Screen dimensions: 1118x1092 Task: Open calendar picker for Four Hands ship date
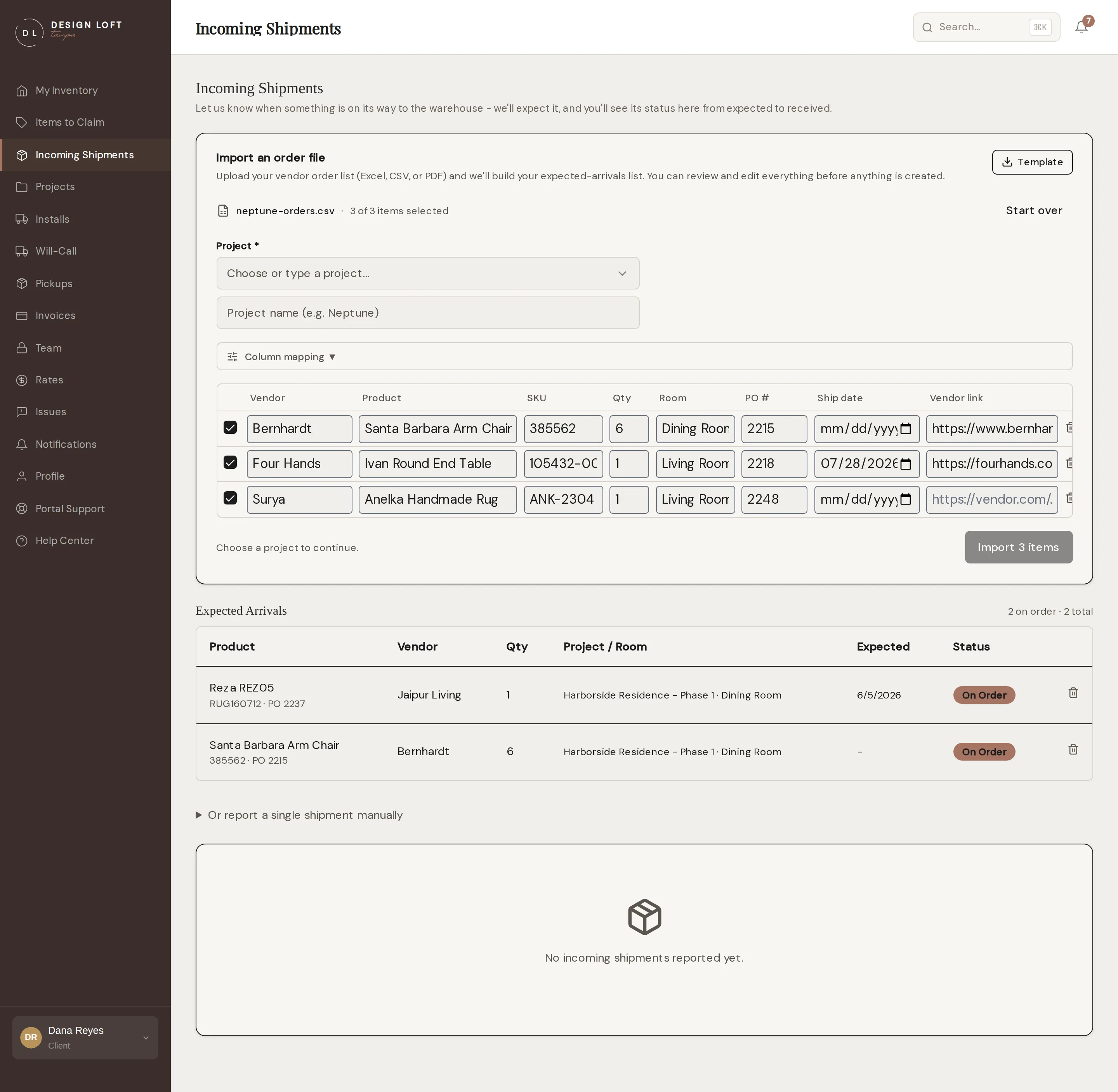[x=906, y=464]
